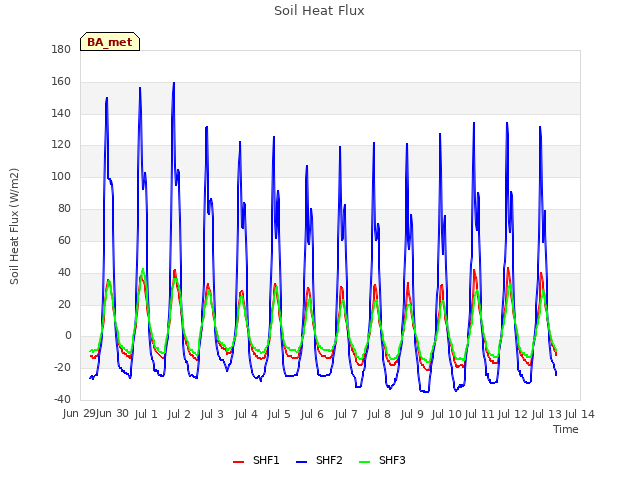
Task: Click the x-axis date label 'Jul 3'
Action: 212,414
